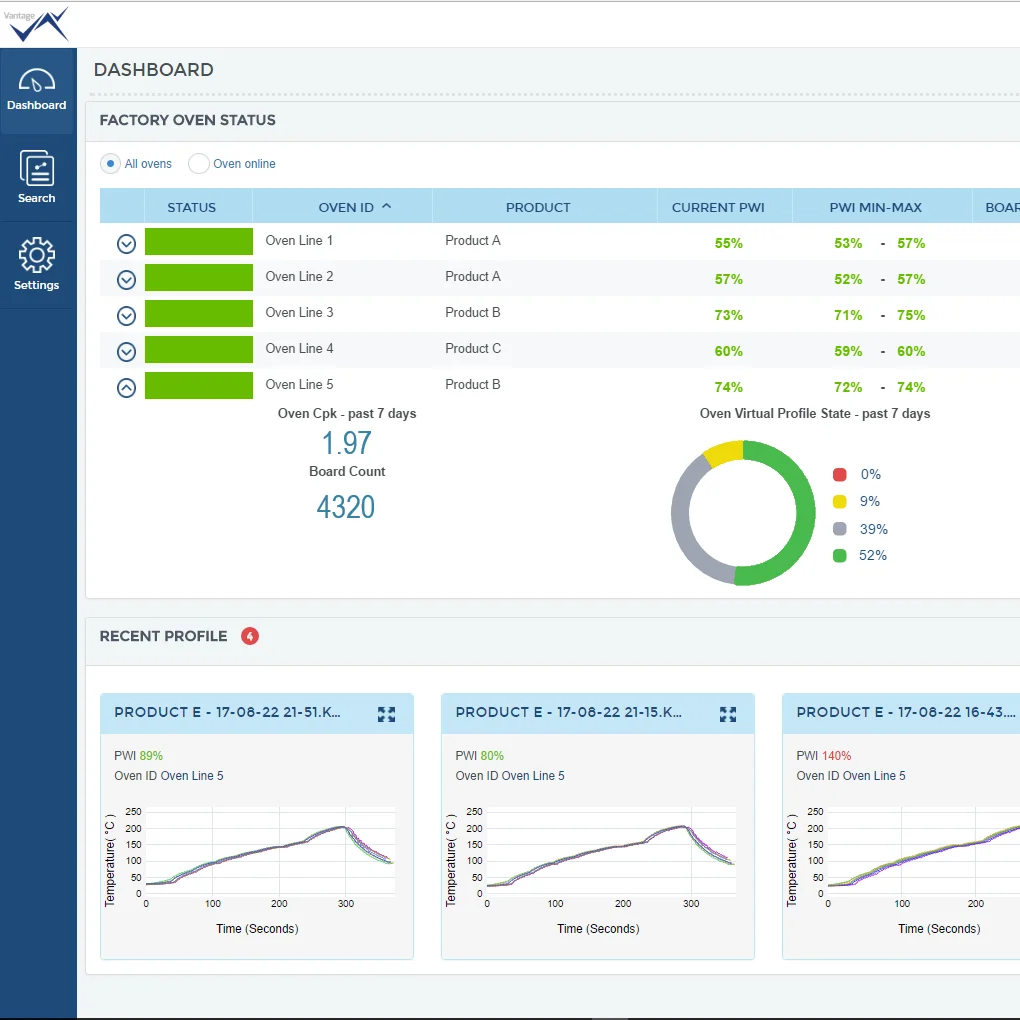The image size is (1020, 1020).
Task: Click the red legend swatch for 0%
Action: (x=840, y=474)
